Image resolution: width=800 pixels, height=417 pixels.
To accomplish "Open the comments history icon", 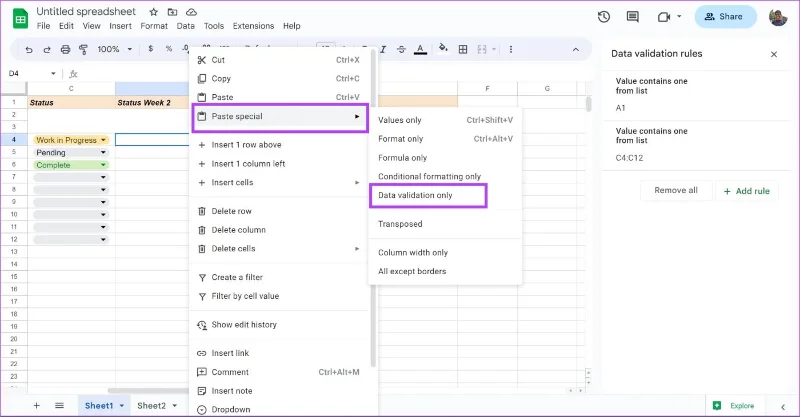I will pos(633,17).
